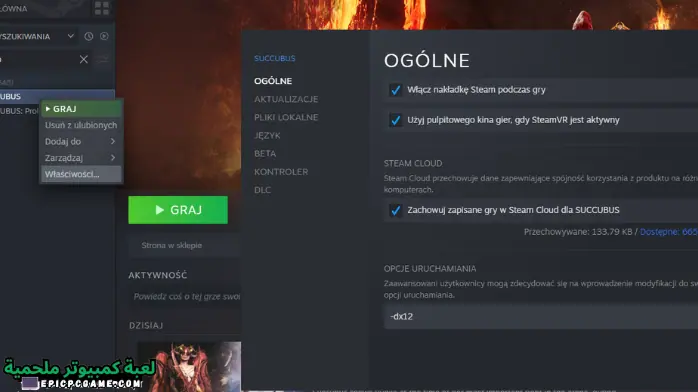Viewport: 698px width, 392px height.
Task: Switch to the AKTUALIZACJE tab
Action: tap(286, 99)
